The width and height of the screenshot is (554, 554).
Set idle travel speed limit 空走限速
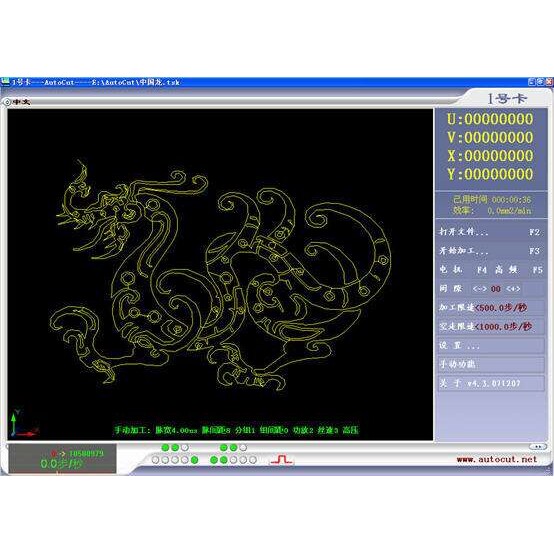(x=491, y=326)
